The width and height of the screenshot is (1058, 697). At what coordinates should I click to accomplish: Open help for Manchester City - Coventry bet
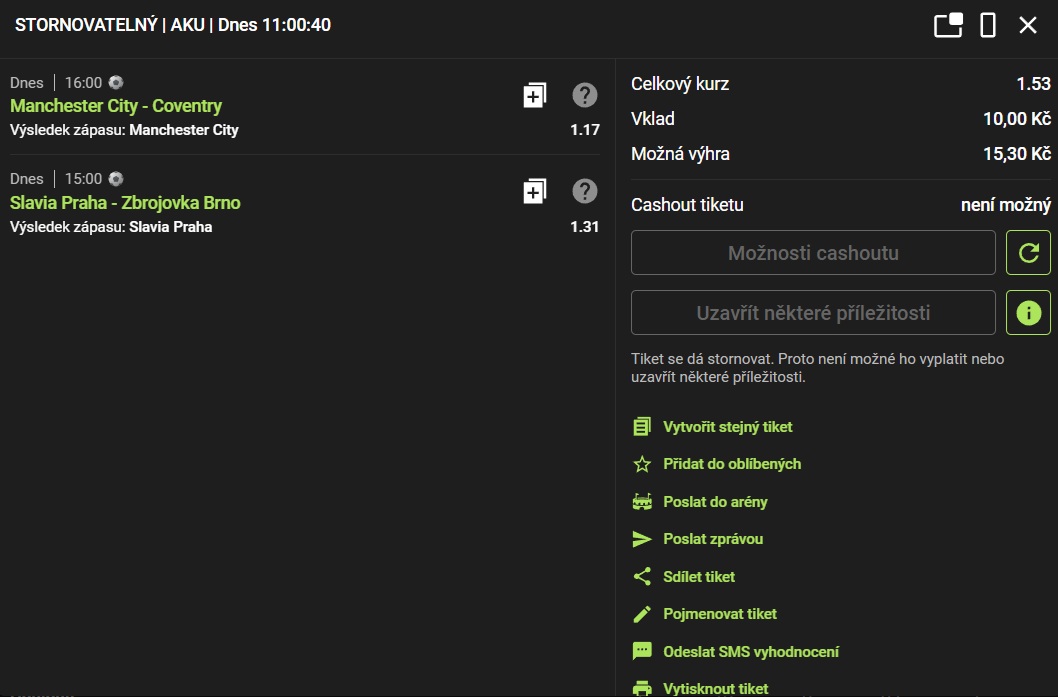[584, 95]
